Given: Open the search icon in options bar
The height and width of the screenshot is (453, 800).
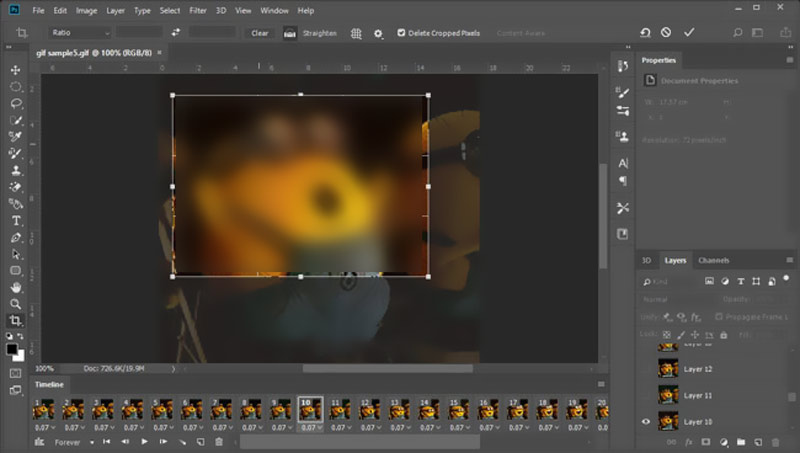Looking at the screenshot, I should pyautogui.click(x=737, y=33).
